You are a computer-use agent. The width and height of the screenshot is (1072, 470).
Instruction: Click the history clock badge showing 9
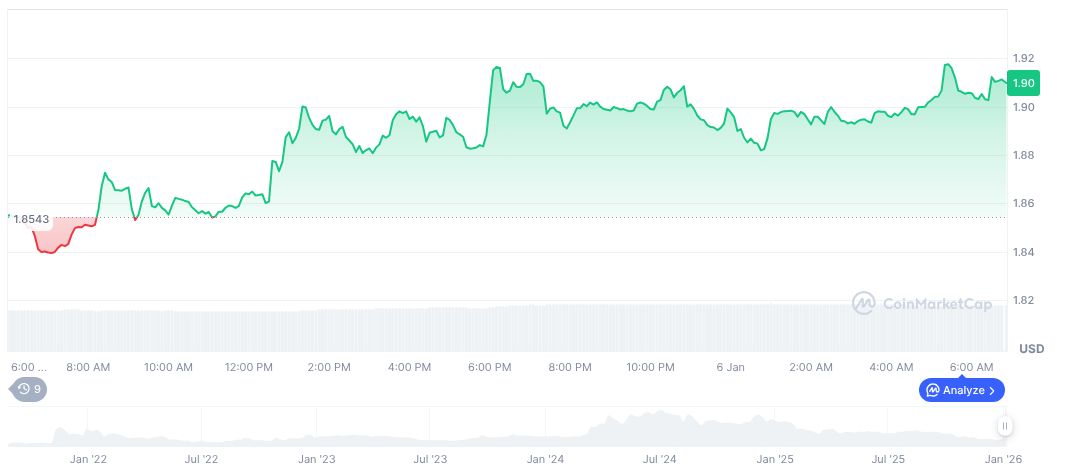point(28,389)
